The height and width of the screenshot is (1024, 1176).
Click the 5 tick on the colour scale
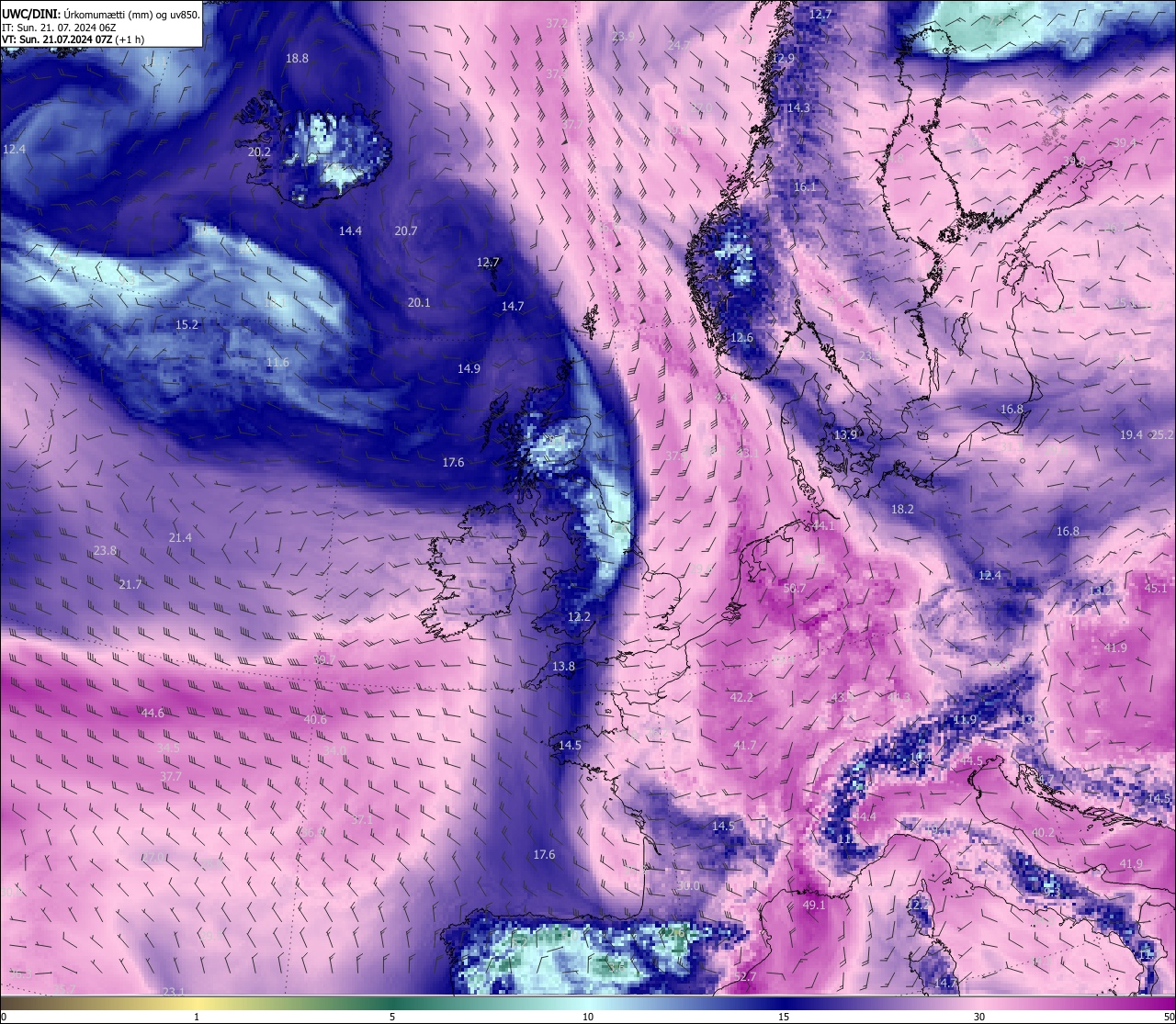coord(392,1017)
